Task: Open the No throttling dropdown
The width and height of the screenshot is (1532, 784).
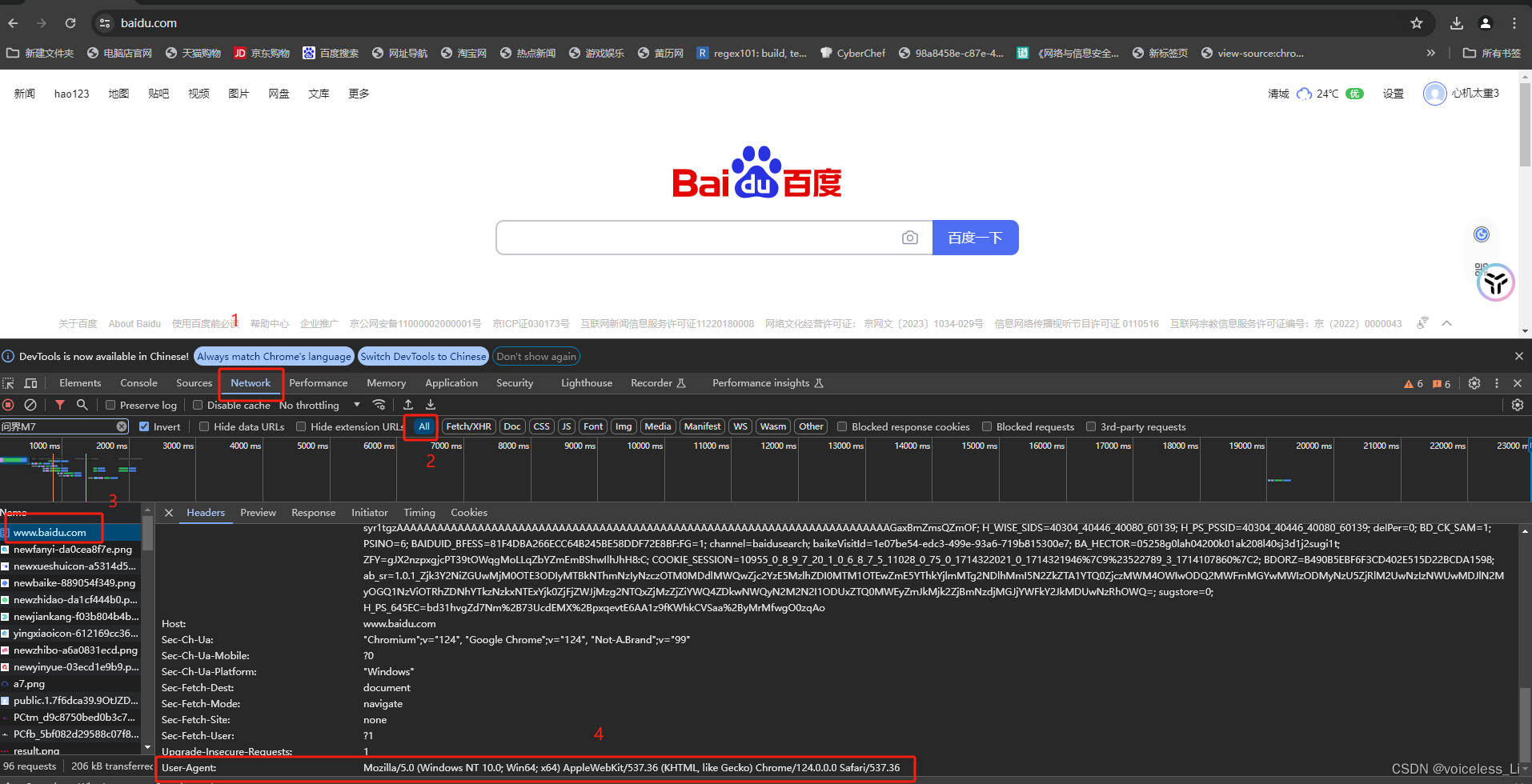Action: [x=319, y=405]
